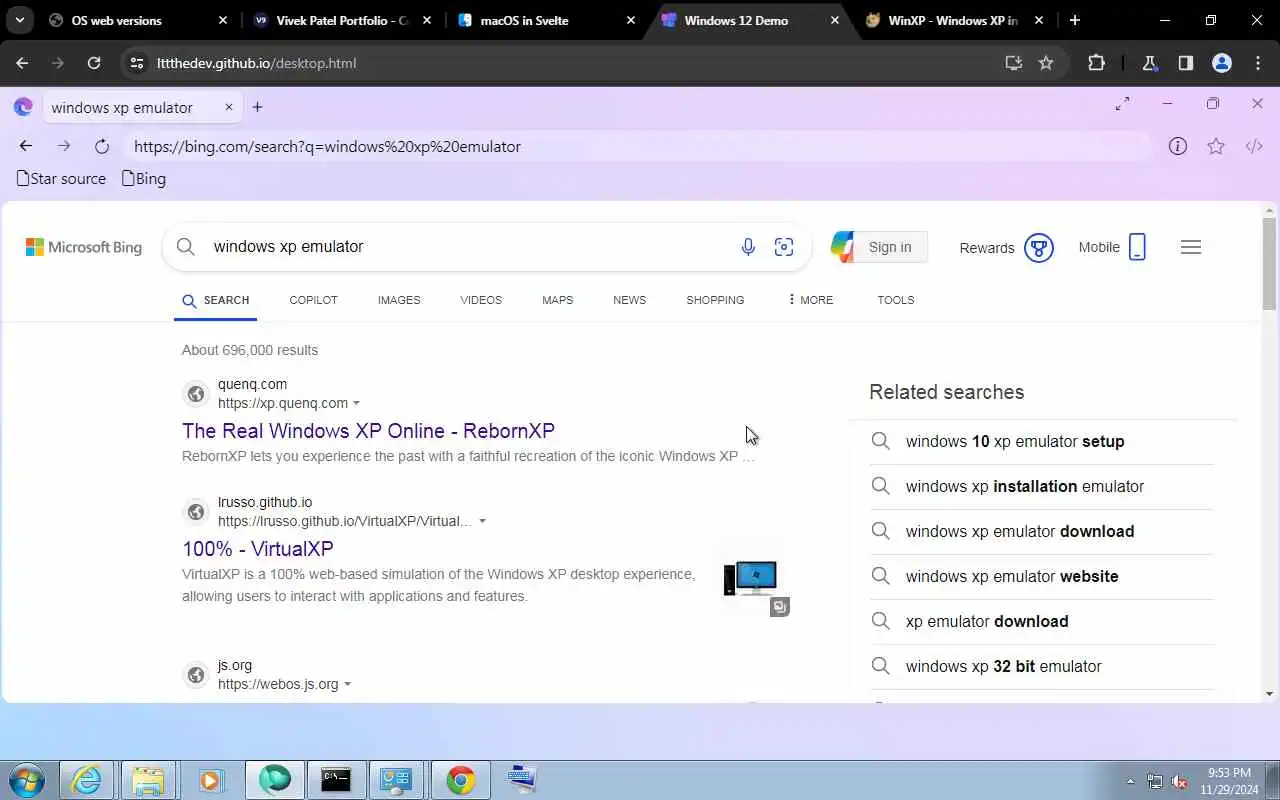Click the bing.com URL address field

(x=640, y=146)
